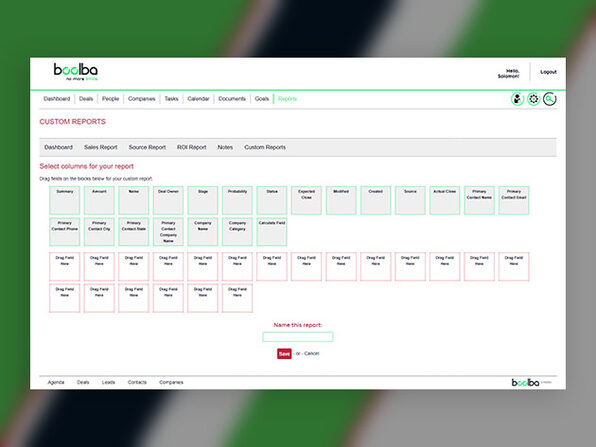
Task: Switch to the Sales Report tab
Action: coord(101,147)
